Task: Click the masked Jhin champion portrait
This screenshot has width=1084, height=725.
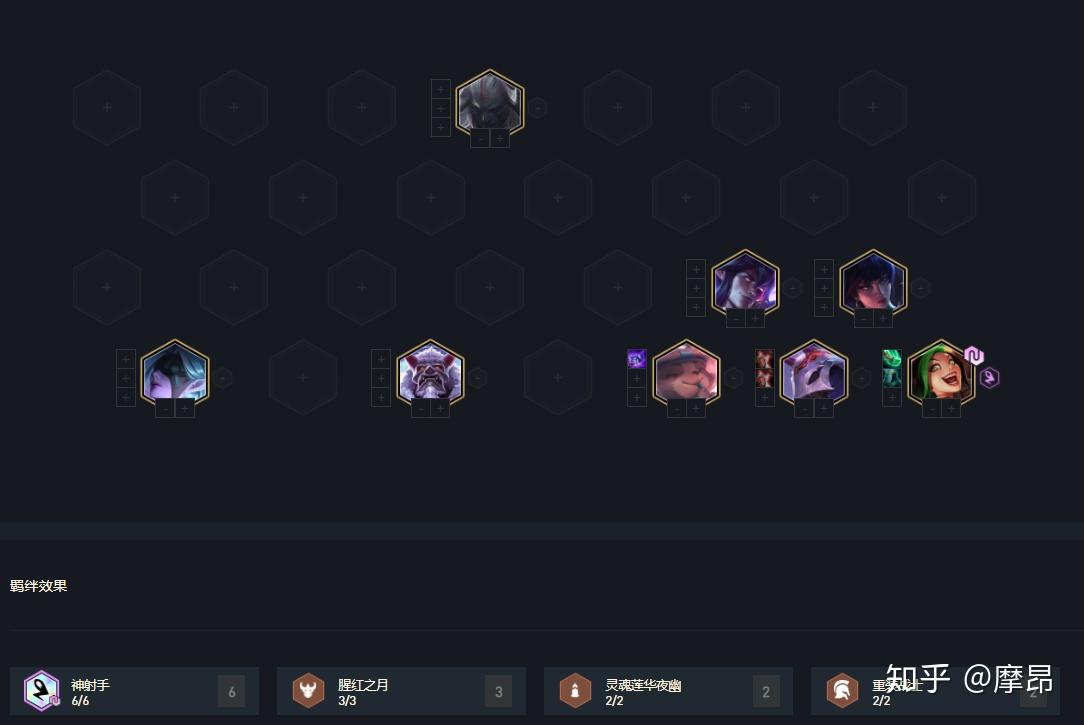Action: (814, 374)
